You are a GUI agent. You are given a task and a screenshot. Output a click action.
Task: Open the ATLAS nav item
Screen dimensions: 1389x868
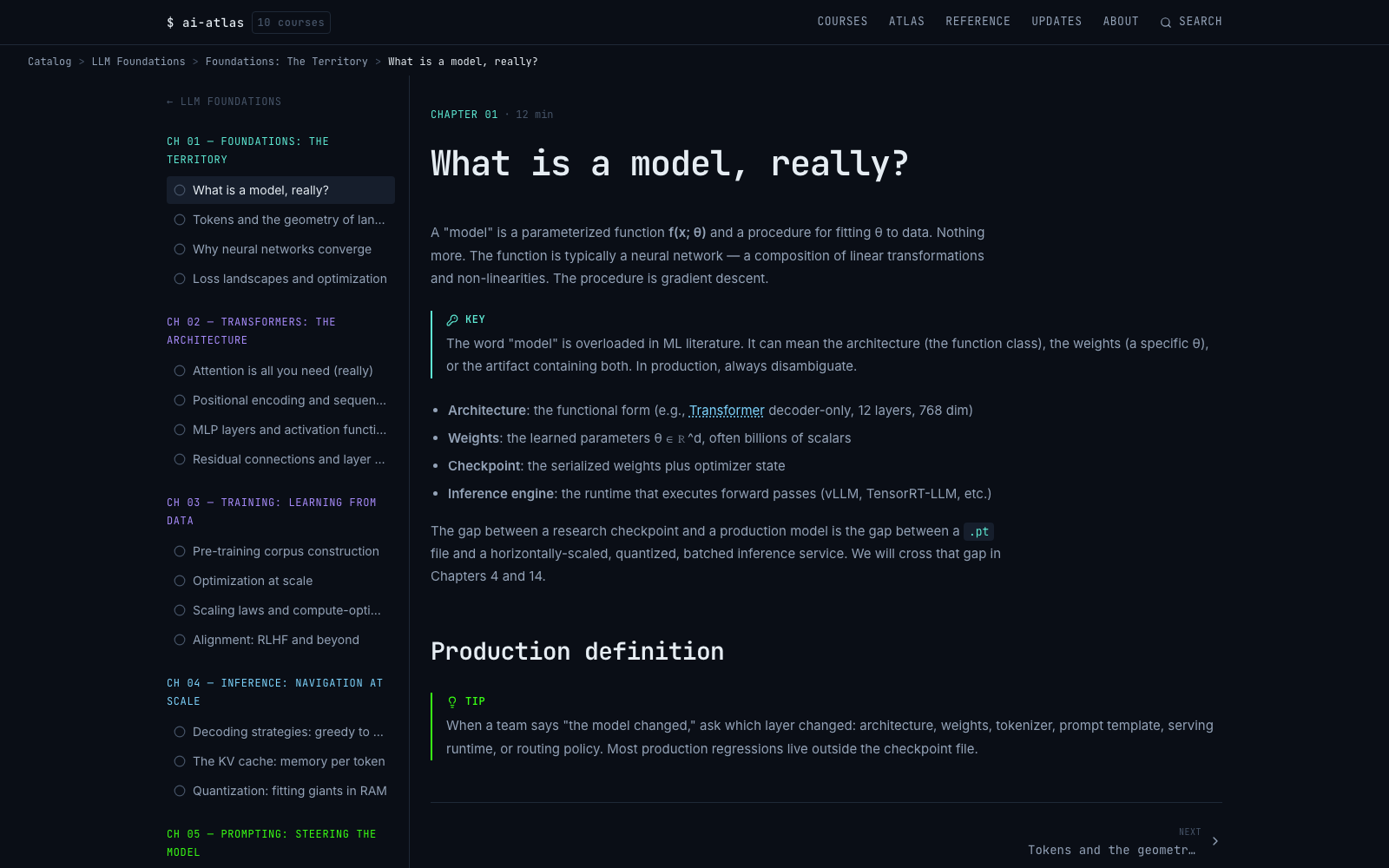[906, 22]
